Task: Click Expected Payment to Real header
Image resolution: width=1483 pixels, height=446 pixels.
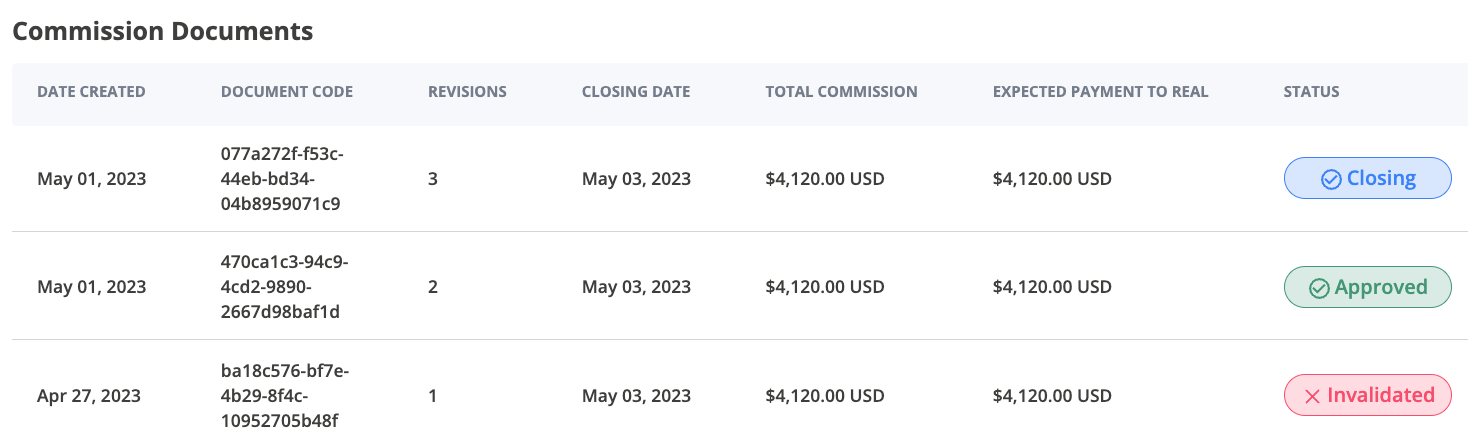Action: [1101, 92]
